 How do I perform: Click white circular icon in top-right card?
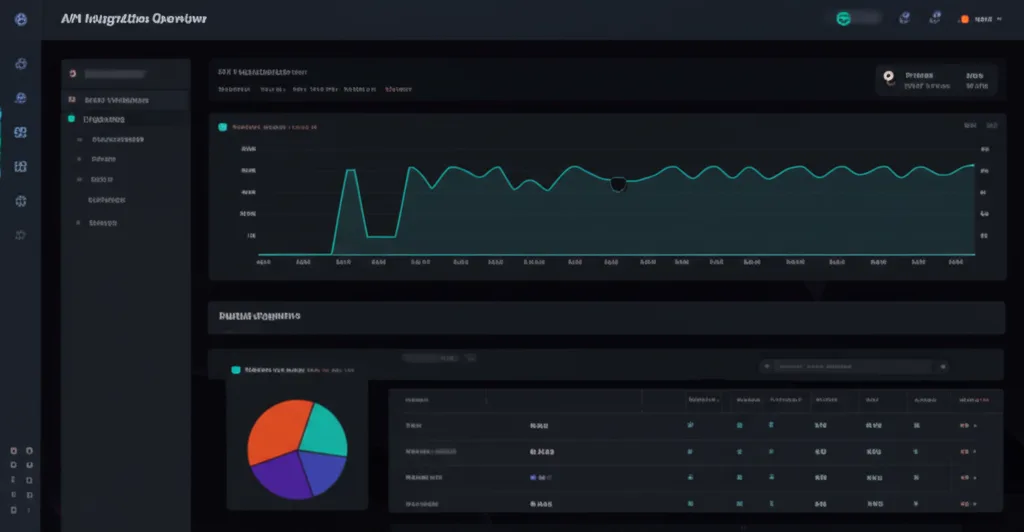[x=889, y=78]
